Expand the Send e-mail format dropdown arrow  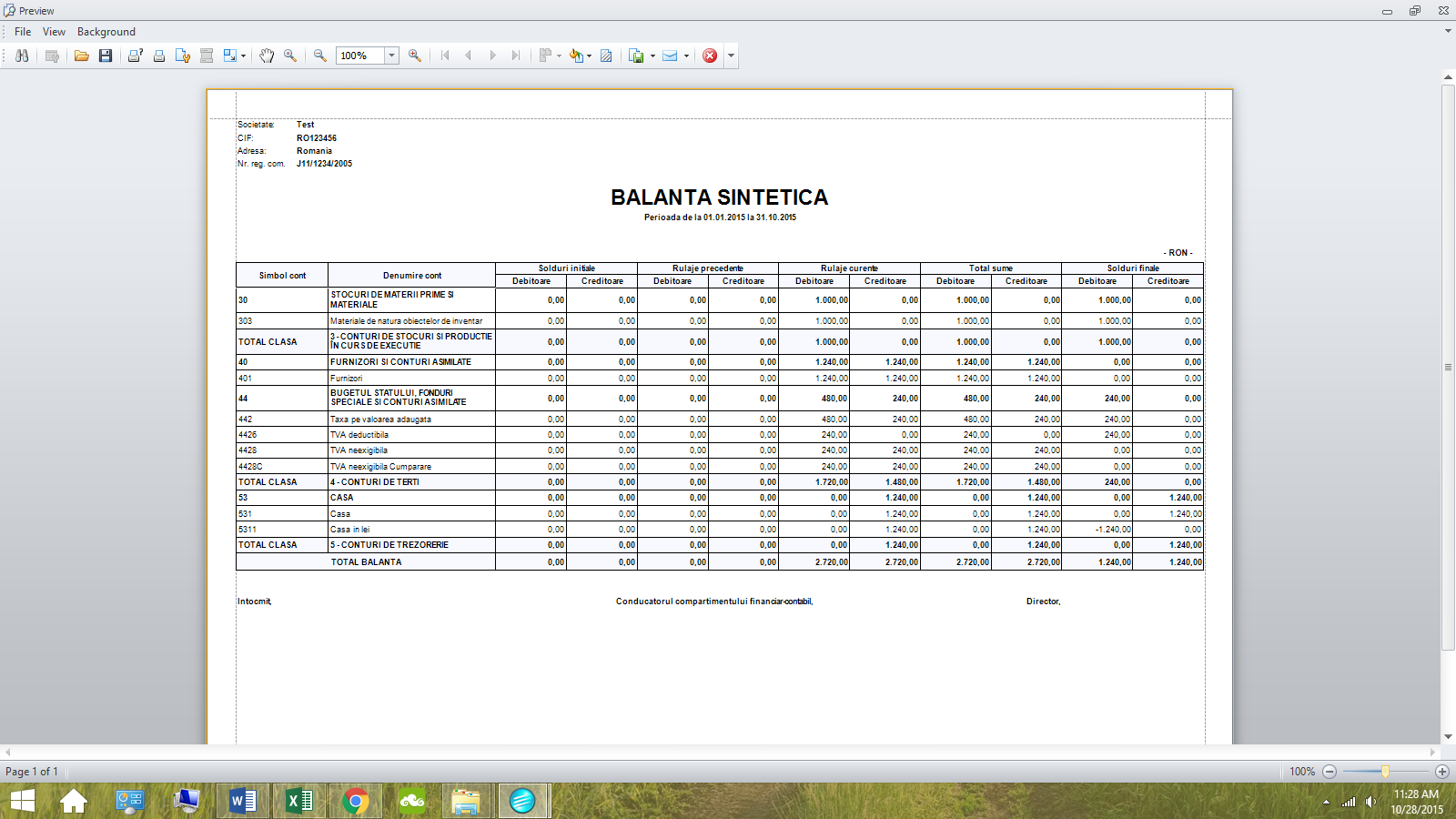[686, 56]
